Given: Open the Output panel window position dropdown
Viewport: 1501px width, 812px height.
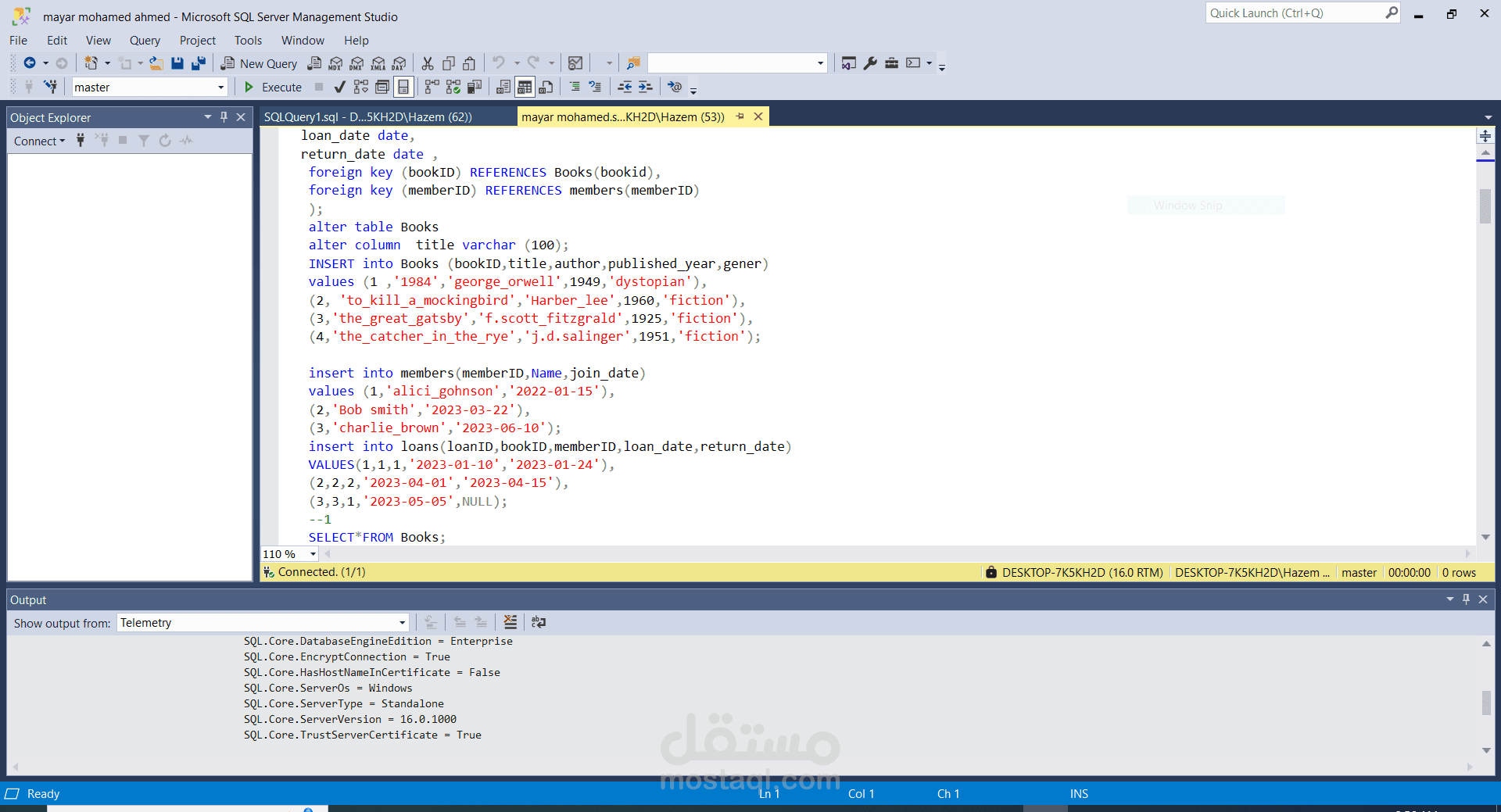Looking at the screenshot, I should pyautogui.click(x=1450, y=599).
